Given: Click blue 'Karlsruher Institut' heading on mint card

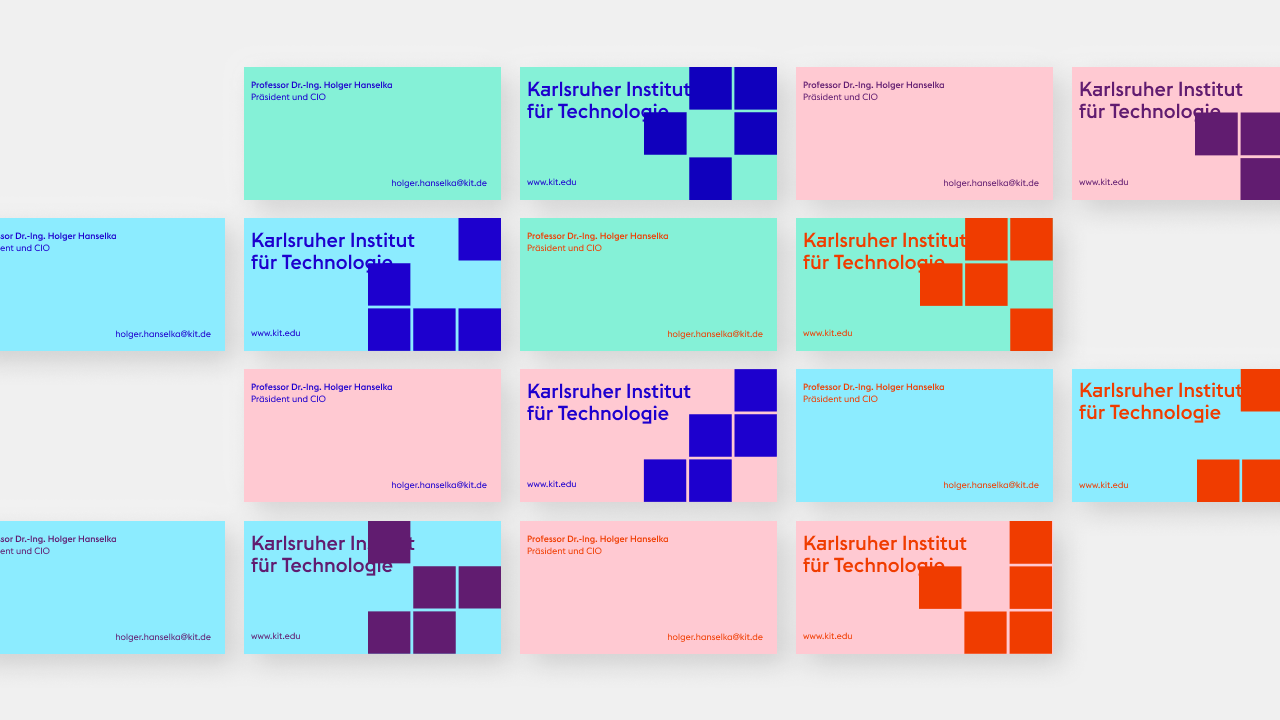Looking at the screenshot, I should [609, 89].
